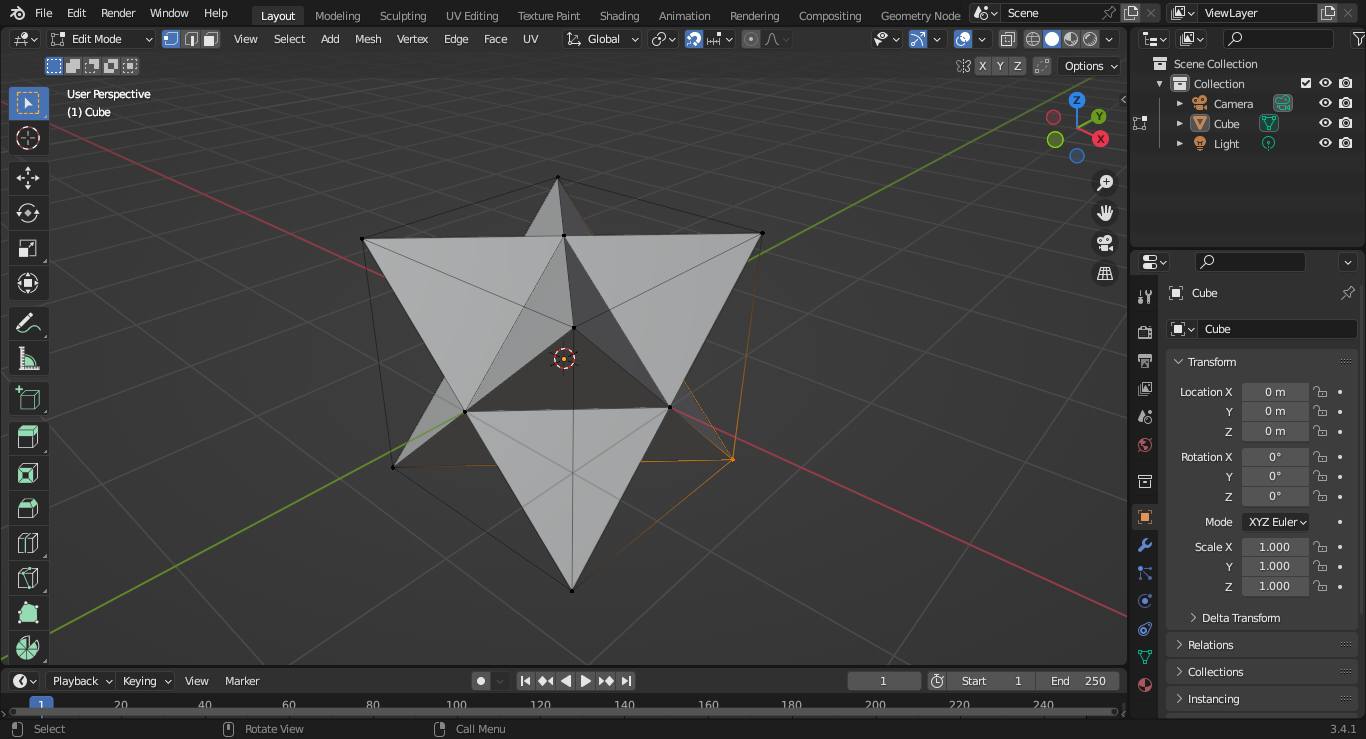
Task: Open the Modifier properties wrench tab
Action: click(x=1145, y=545)
